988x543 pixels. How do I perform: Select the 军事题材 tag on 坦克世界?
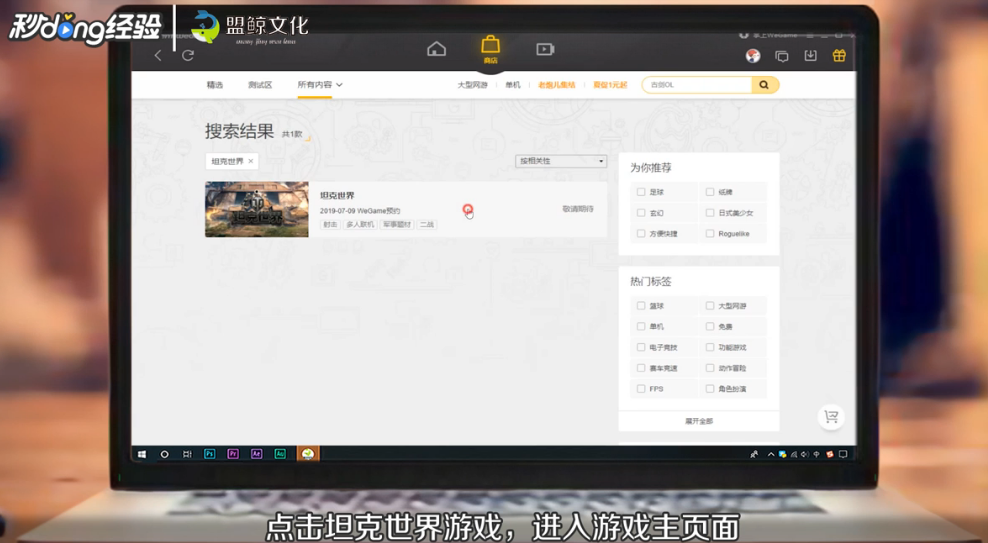pyautogui.click(x=397, y=224)
